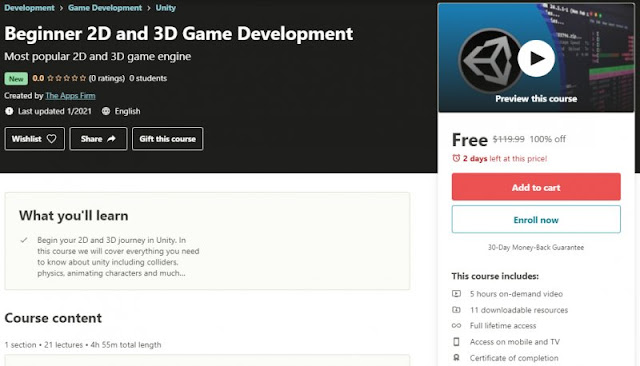640x366 pixels.
Task: Open the Unity breadcrumb link
Action: pos(165,8)
